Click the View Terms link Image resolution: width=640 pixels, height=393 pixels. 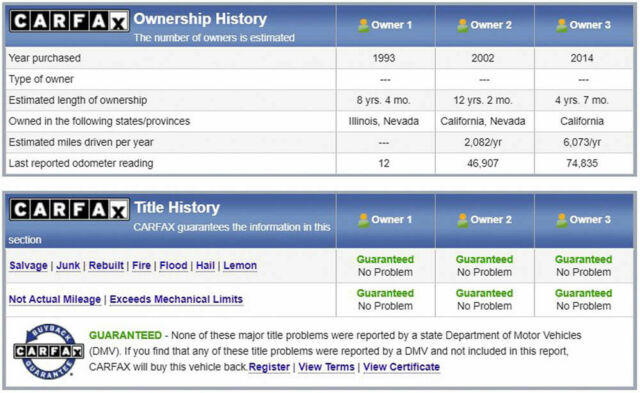[327, 367]
